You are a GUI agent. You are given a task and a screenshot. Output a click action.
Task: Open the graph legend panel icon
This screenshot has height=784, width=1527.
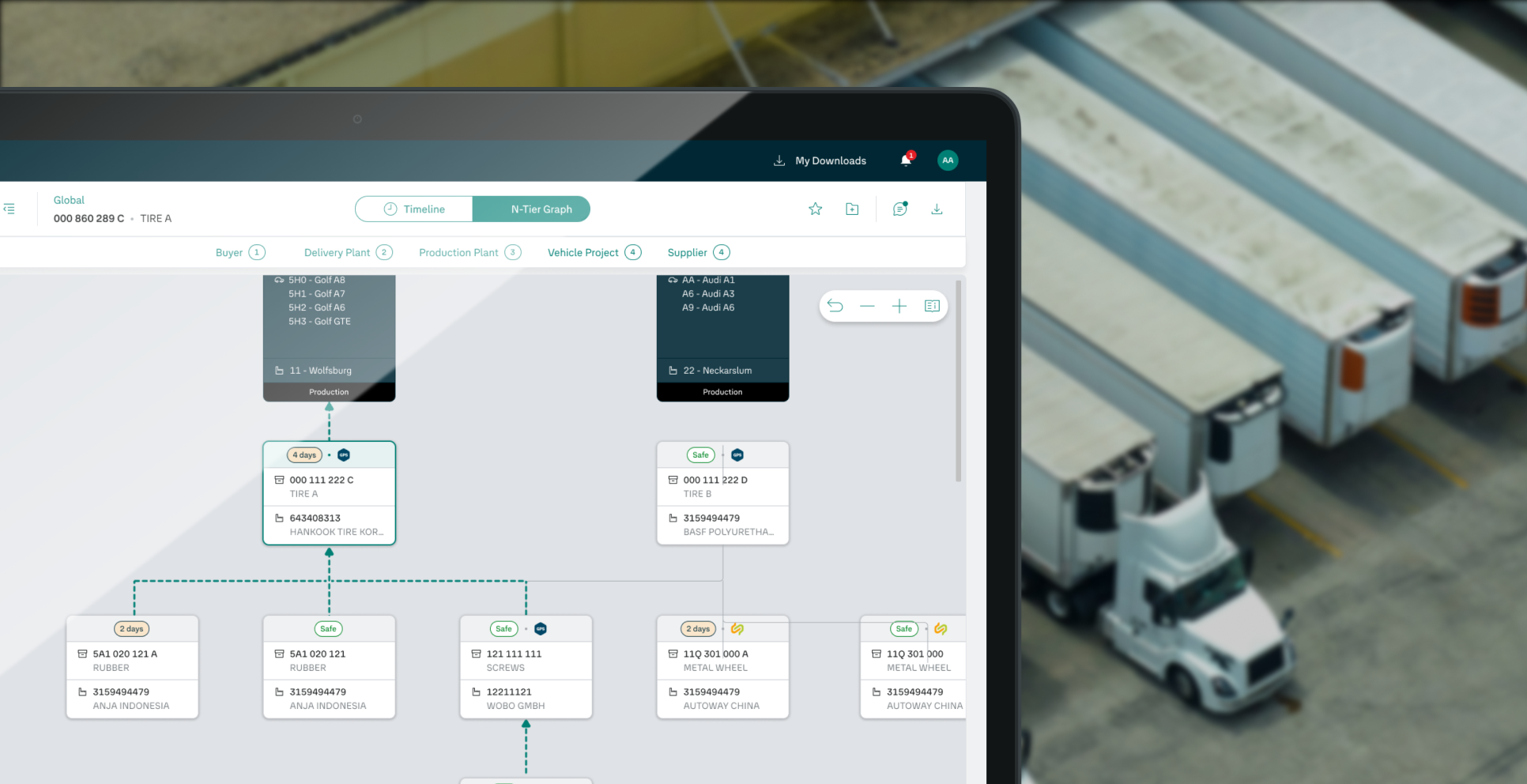pos(932,306)
